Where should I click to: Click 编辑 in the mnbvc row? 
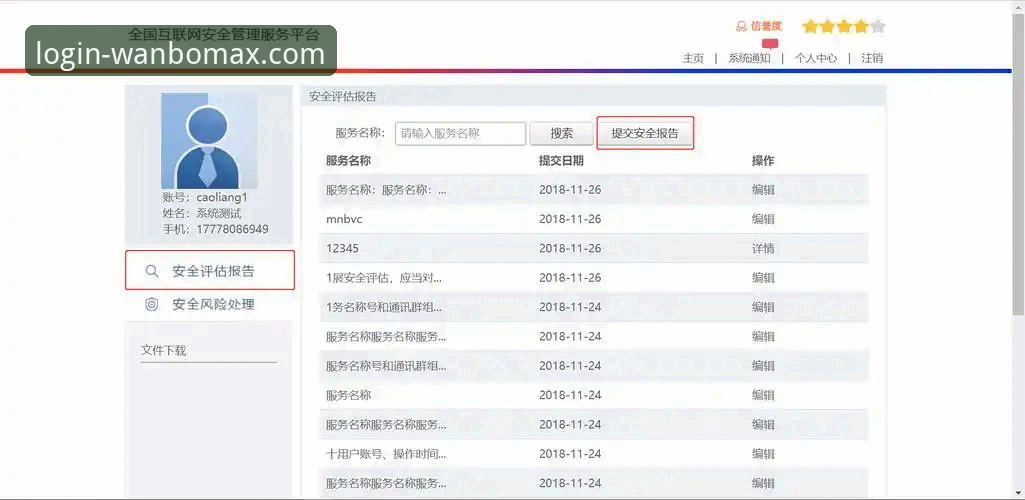pos(763,219)
